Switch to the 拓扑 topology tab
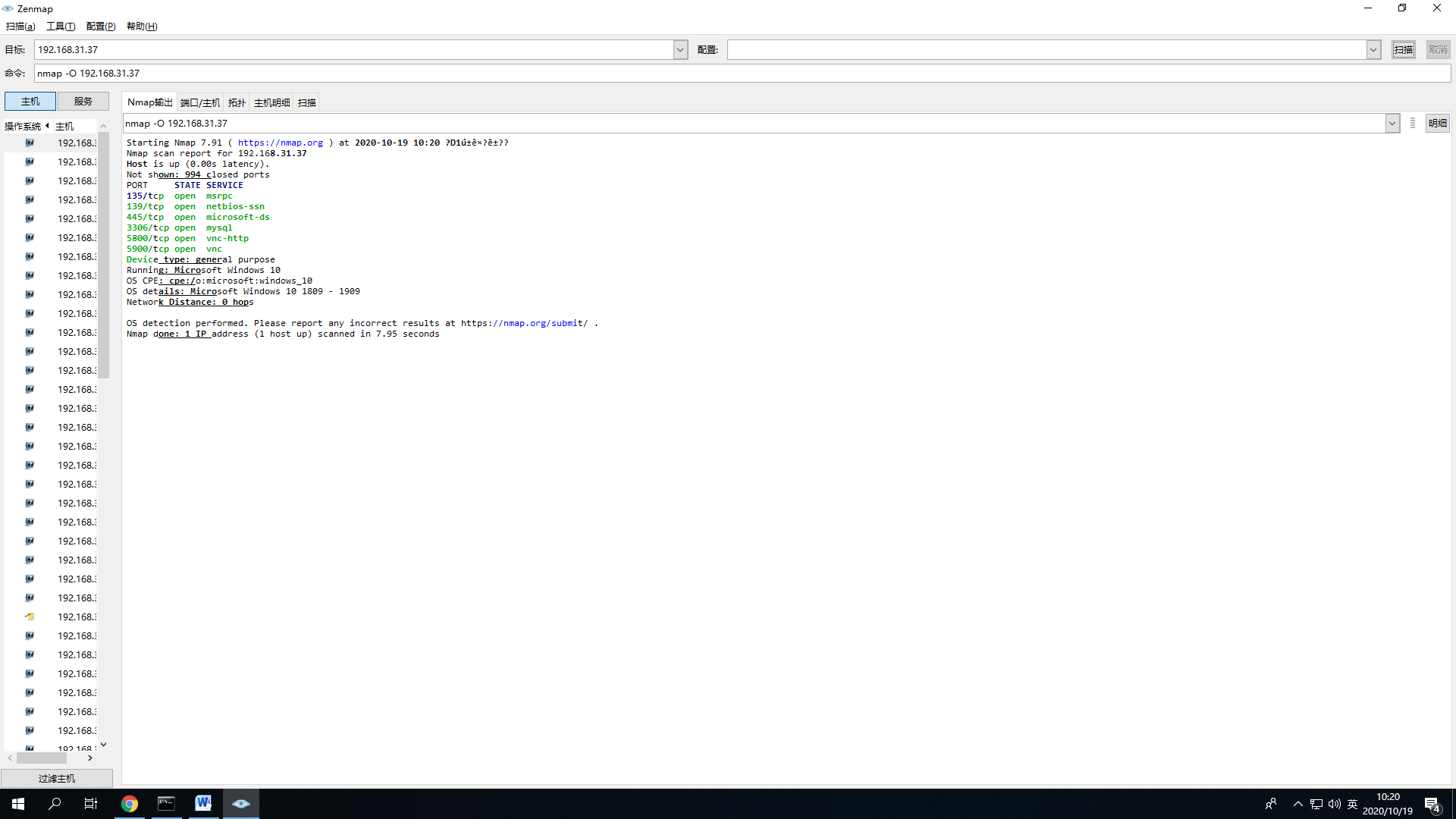1456x819 pixels. (x=237, y=102)
